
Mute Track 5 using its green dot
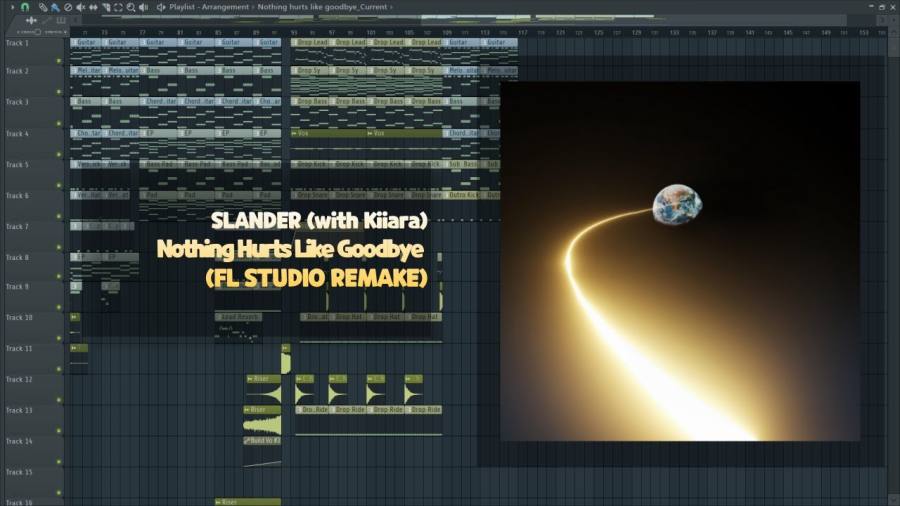[x=59, y=185]
